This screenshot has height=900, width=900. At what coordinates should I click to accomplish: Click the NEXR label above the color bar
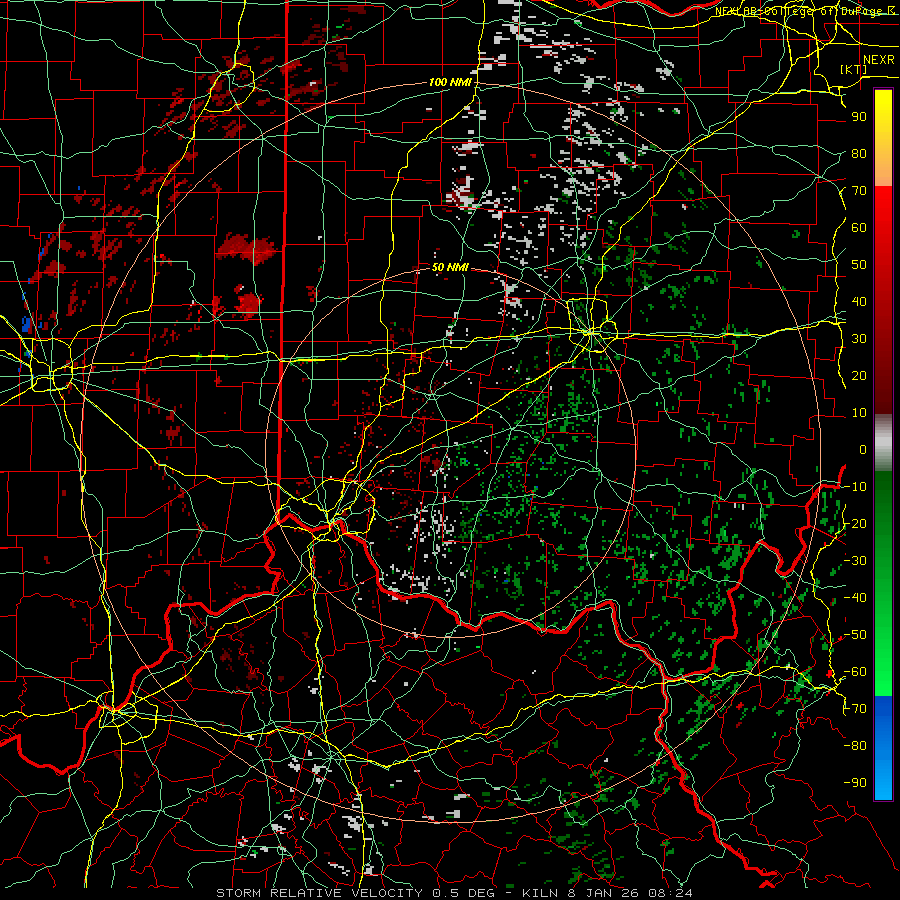pyautogui.click(x=879, y=60)
